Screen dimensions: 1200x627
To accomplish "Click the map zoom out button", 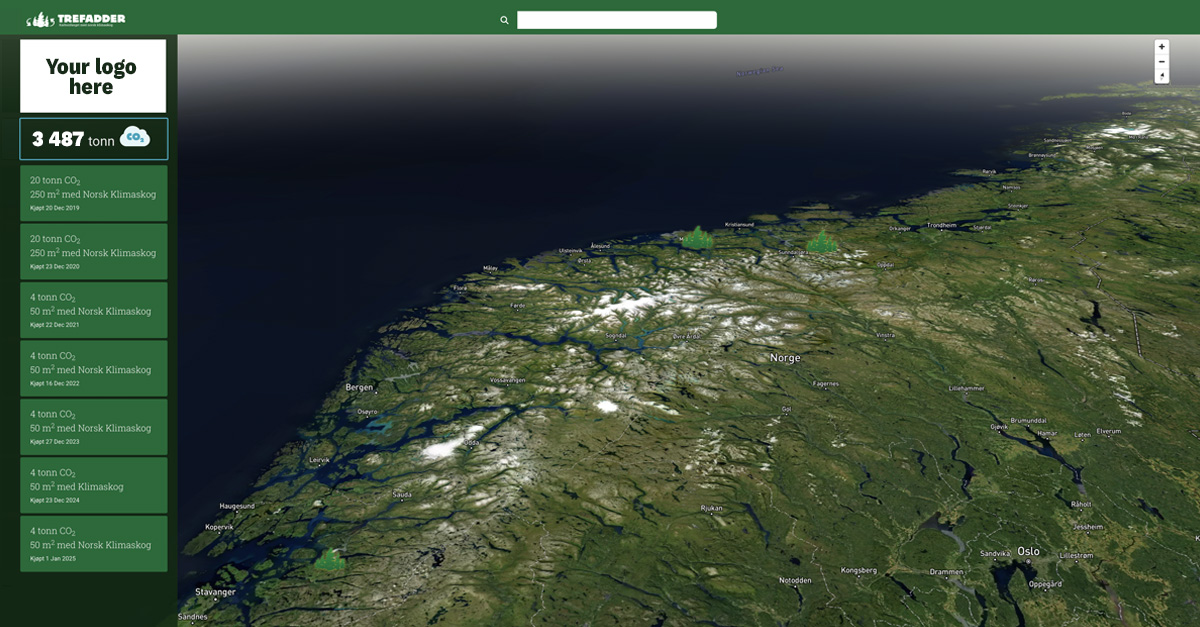I will [1161, 62].
